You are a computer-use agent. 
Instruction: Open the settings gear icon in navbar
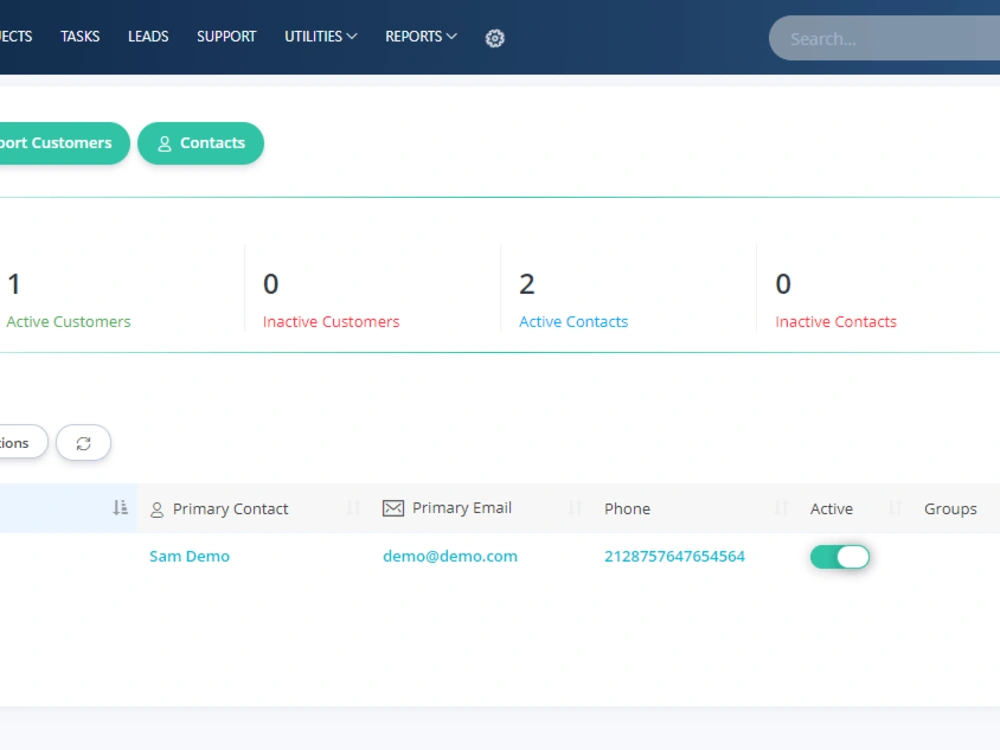[494, 38]
